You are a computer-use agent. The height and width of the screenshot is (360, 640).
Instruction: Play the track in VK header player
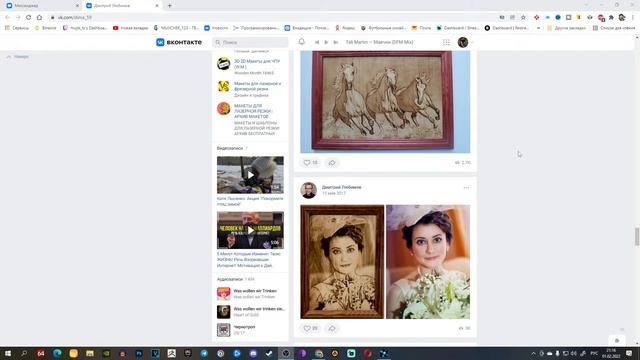click(x=326, y=42)
